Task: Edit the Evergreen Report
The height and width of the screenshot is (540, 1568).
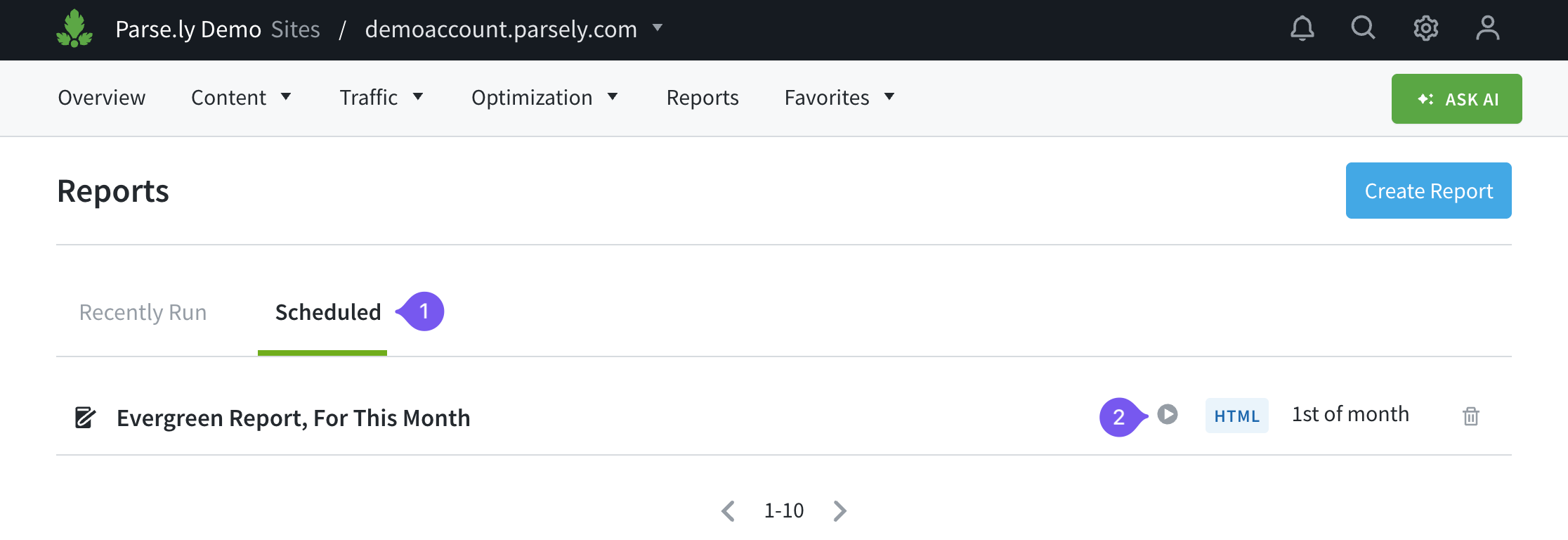Action: point(85,418)
